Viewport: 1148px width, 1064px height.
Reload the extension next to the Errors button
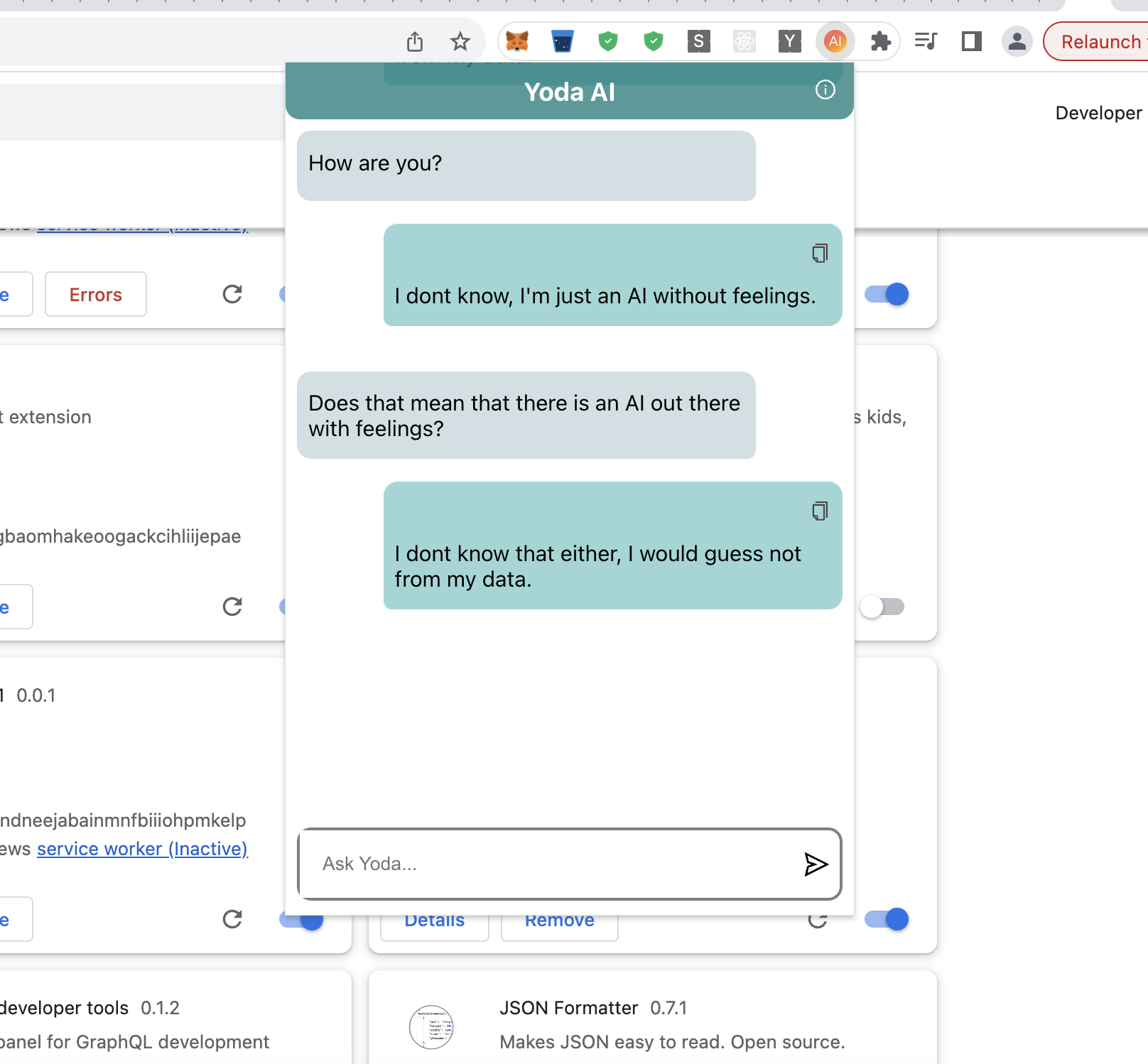tap(232, 294)
